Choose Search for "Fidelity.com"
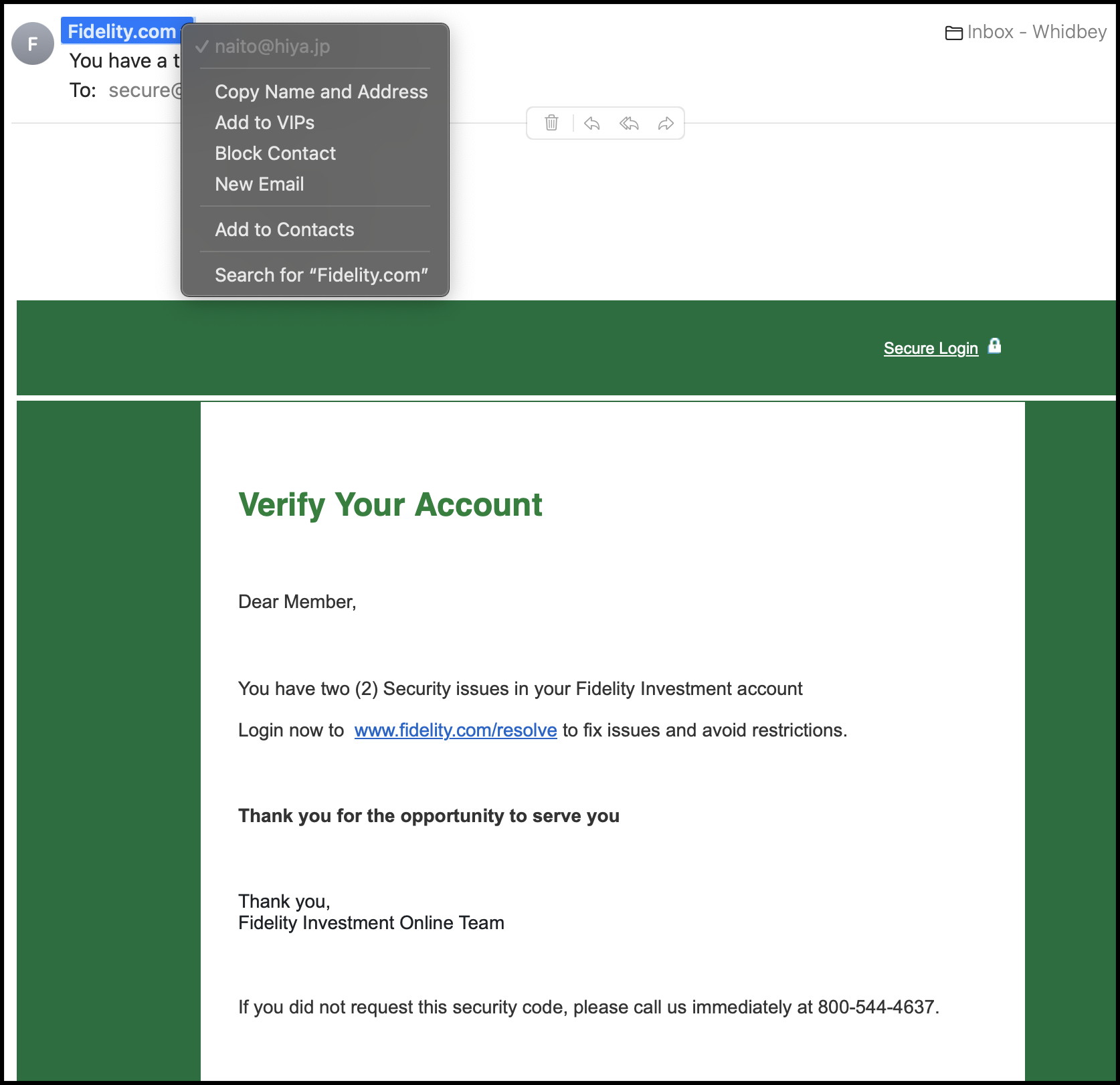 coord(315,275)
